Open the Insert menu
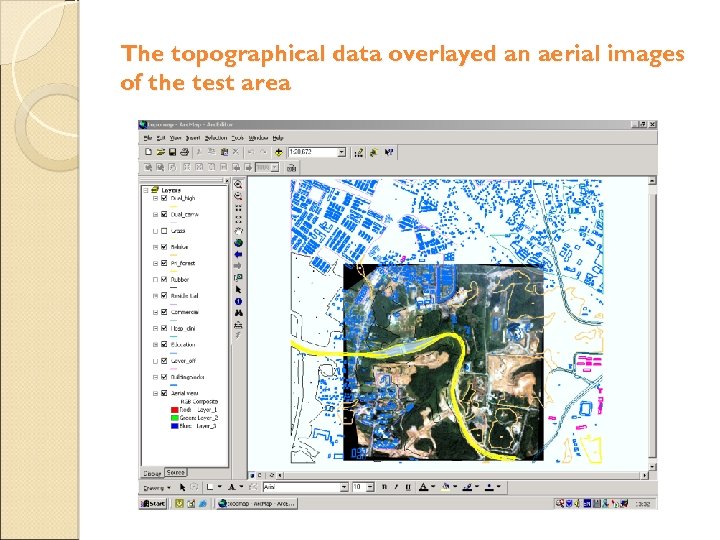720x540 pixels. 193,138
